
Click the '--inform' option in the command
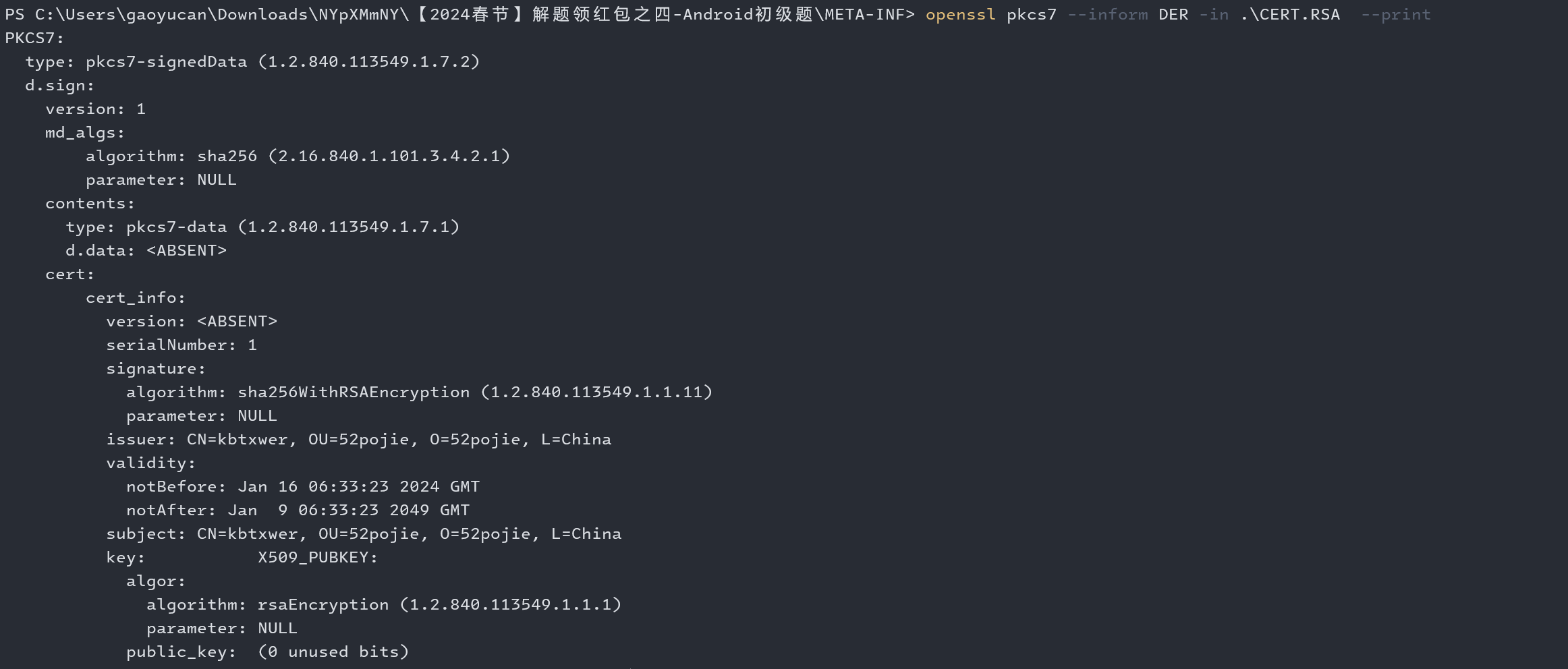[x=1107, y=15]
